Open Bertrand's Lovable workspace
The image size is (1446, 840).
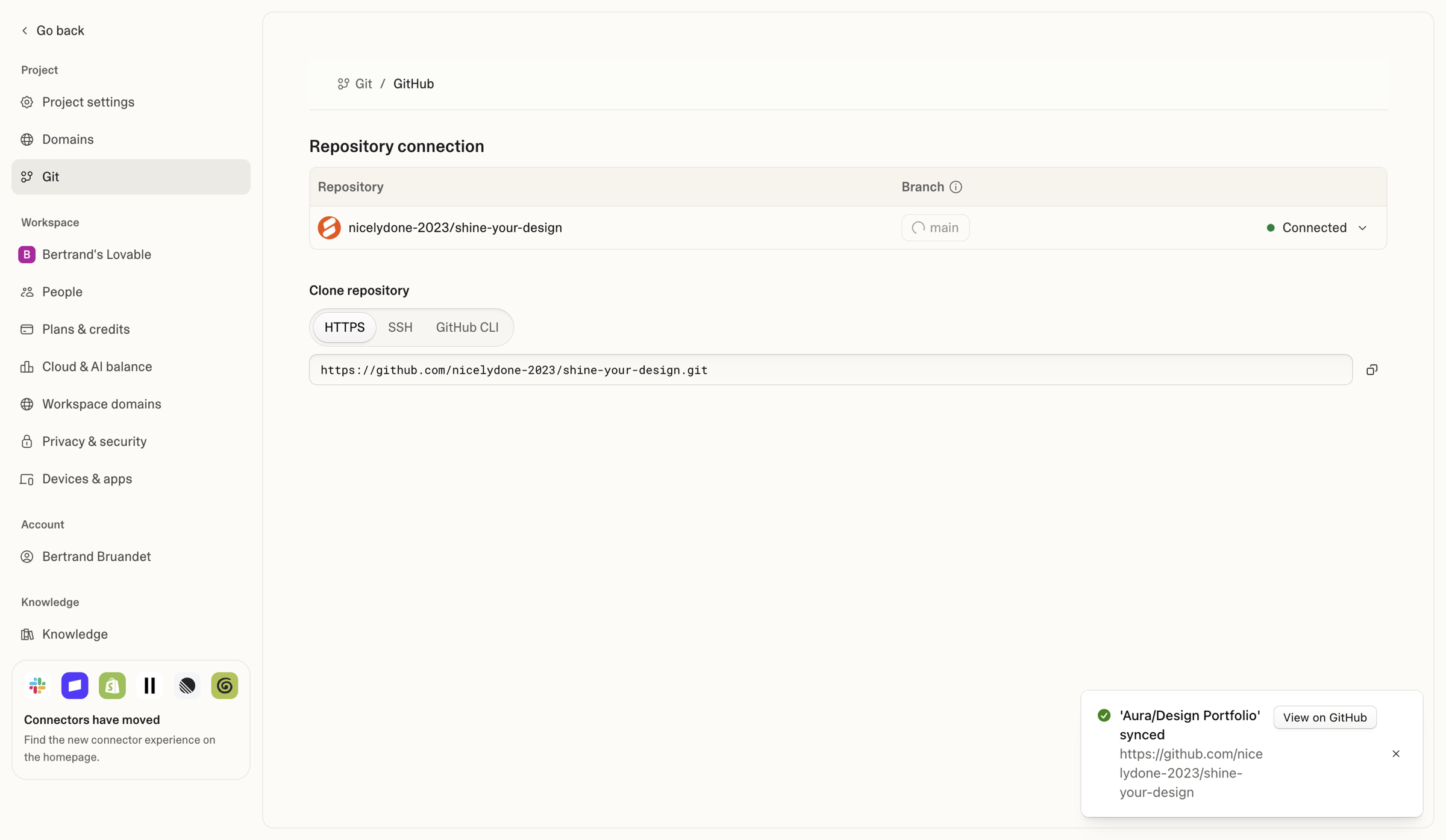131,255
